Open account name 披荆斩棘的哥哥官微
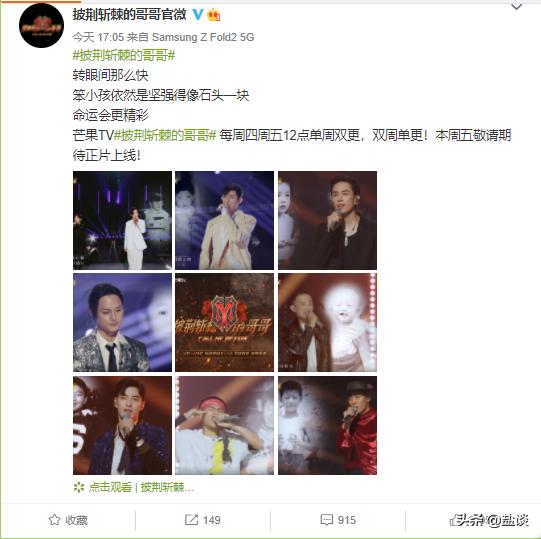This screenshot has width=541, height=539. [129, 14]
